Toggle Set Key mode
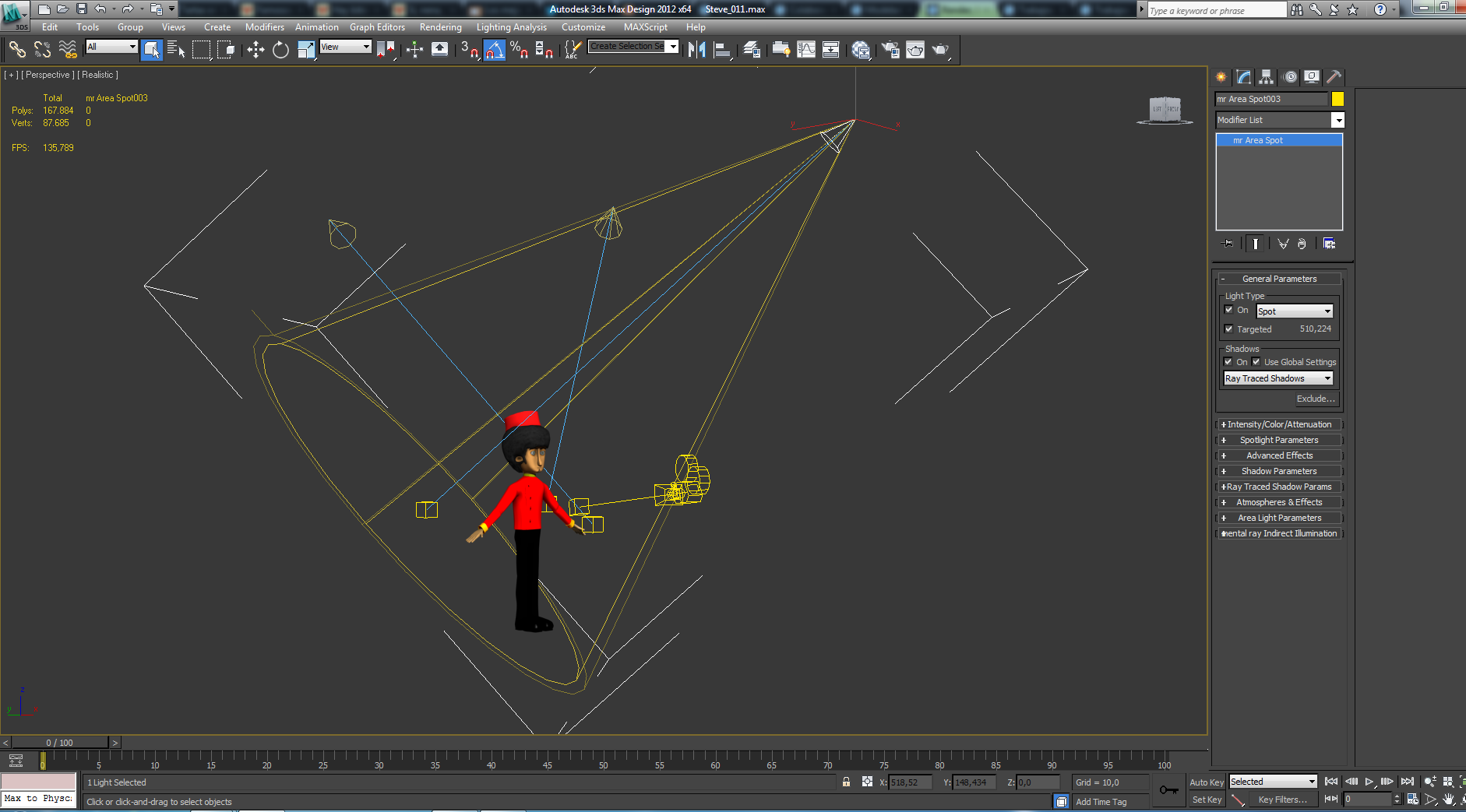The height and width of the screenshot is (812, 1466). coord(1207,800)
